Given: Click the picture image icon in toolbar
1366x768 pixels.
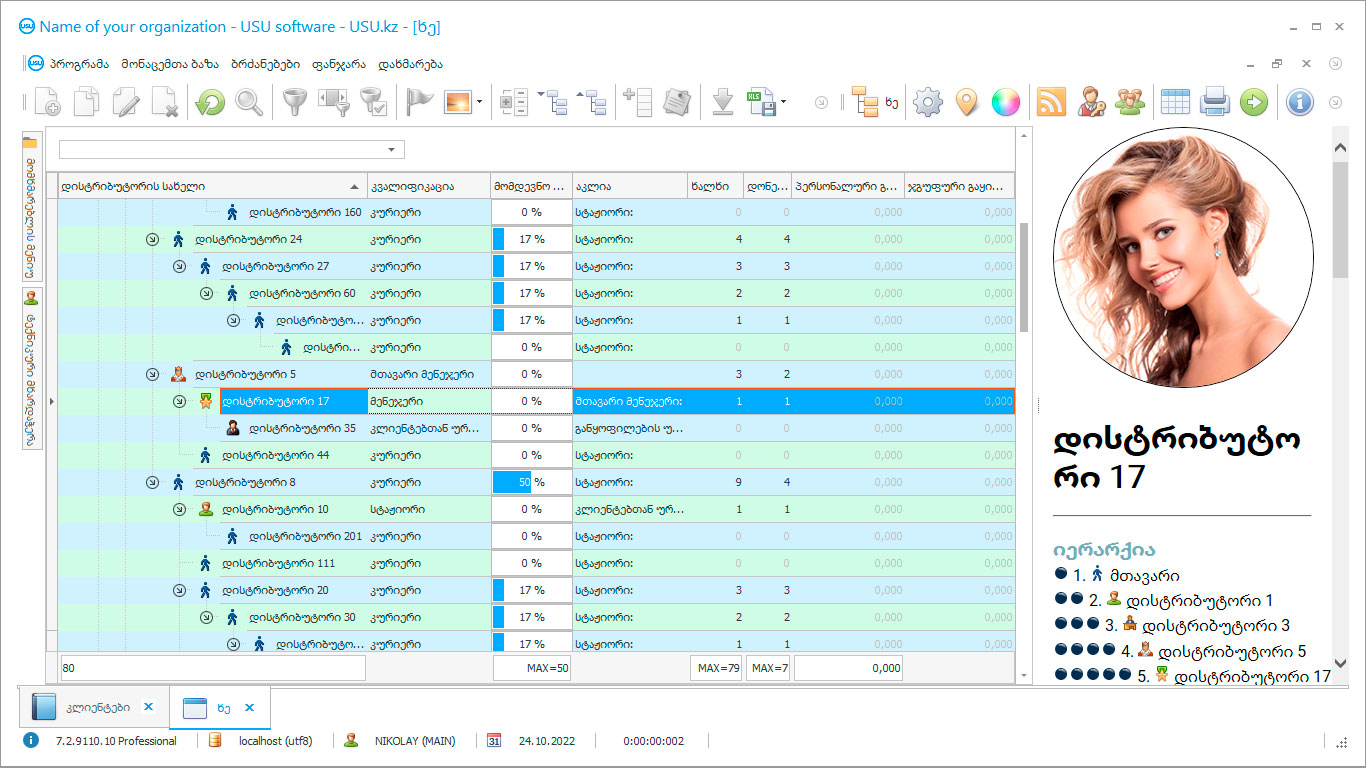Looking at the screenshot, I should (x=458, y=102).
